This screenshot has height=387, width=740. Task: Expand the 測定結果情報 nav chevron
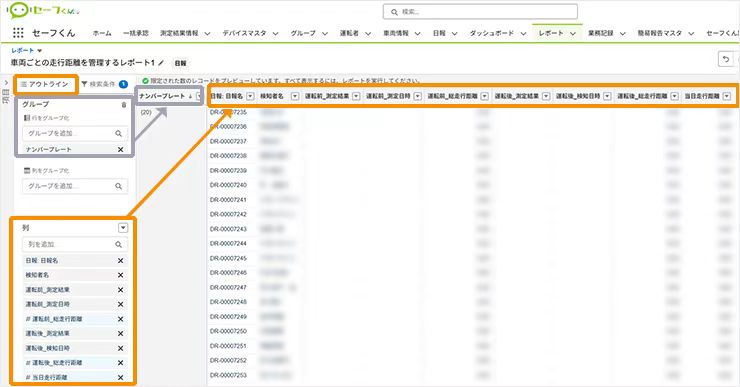tap(207, 34)
